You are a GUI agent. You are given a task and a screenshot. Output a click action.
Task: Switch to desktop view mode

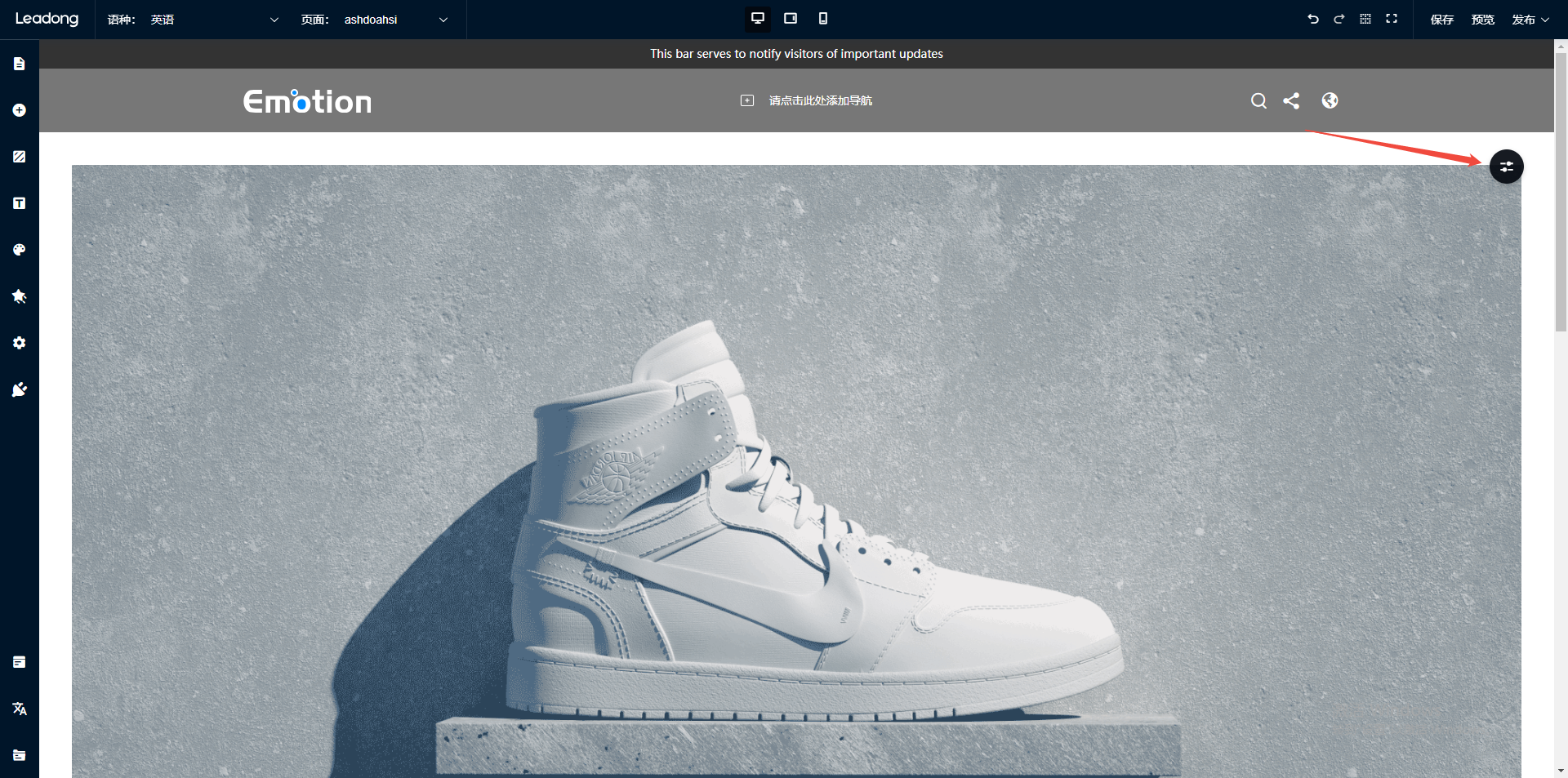click(758, 19)
